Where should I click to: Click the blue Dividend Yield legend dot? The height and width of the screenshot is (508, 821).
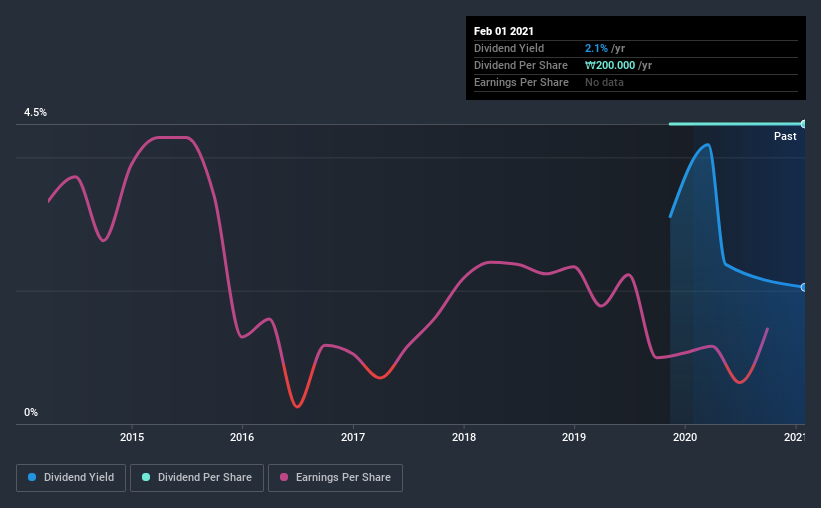pyautogui.click(x=32, y=477)
